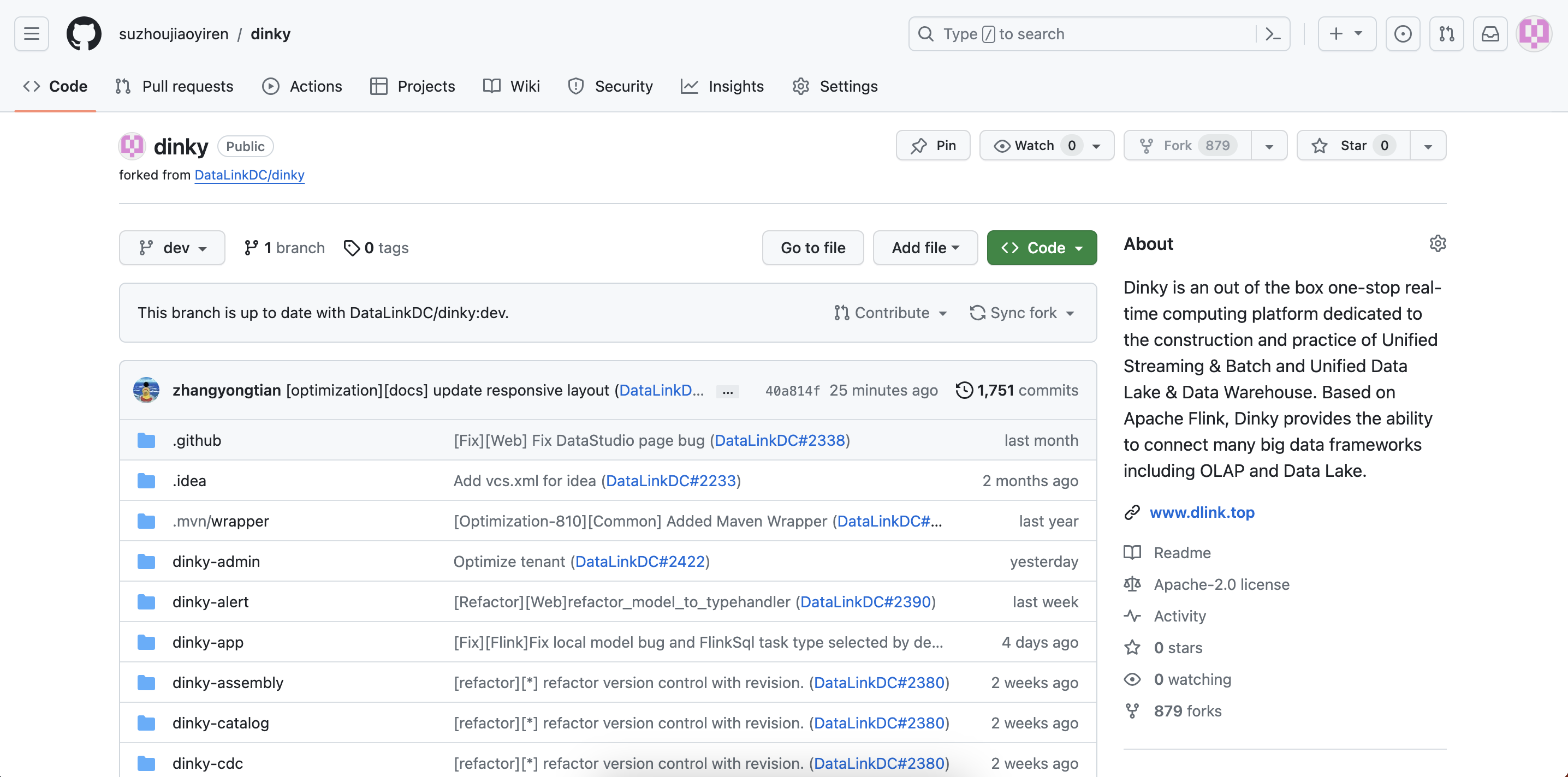
Task: Open the hamburger navigation menu
Action: coord(32,34)
